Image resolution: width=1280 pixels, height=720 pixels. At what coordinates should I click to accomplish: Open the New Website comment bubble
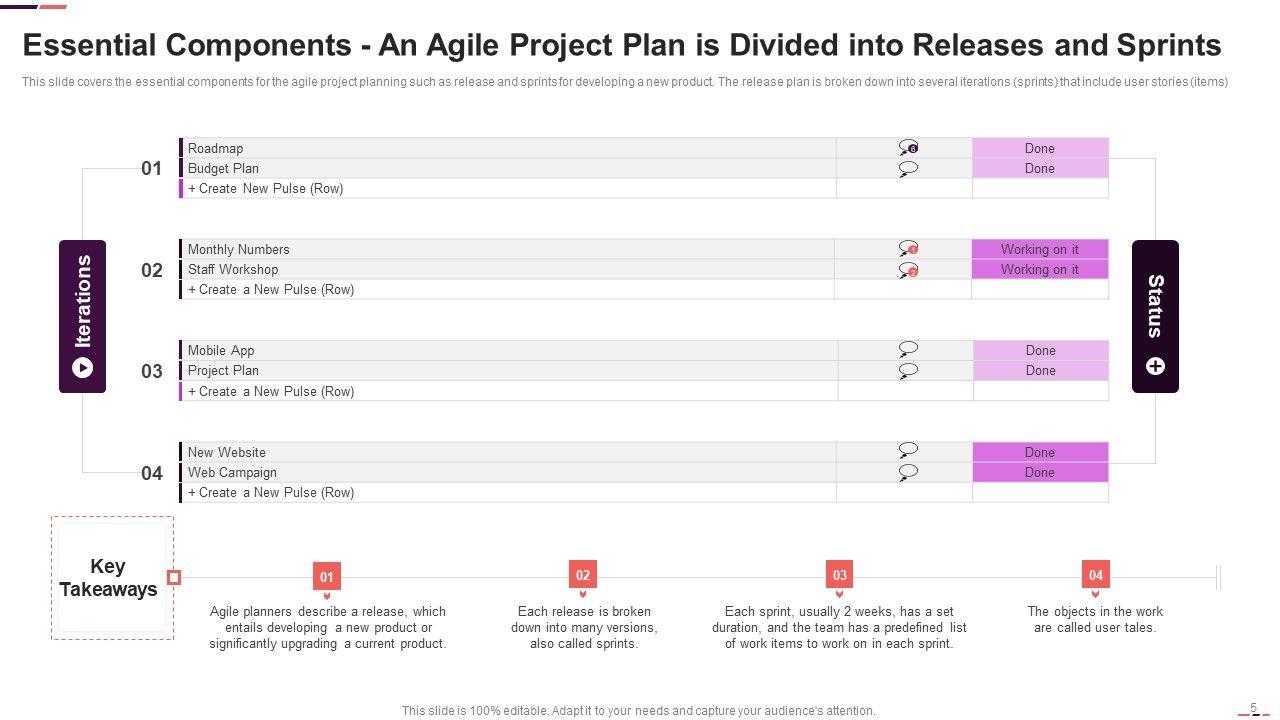(x=908, y=452)
